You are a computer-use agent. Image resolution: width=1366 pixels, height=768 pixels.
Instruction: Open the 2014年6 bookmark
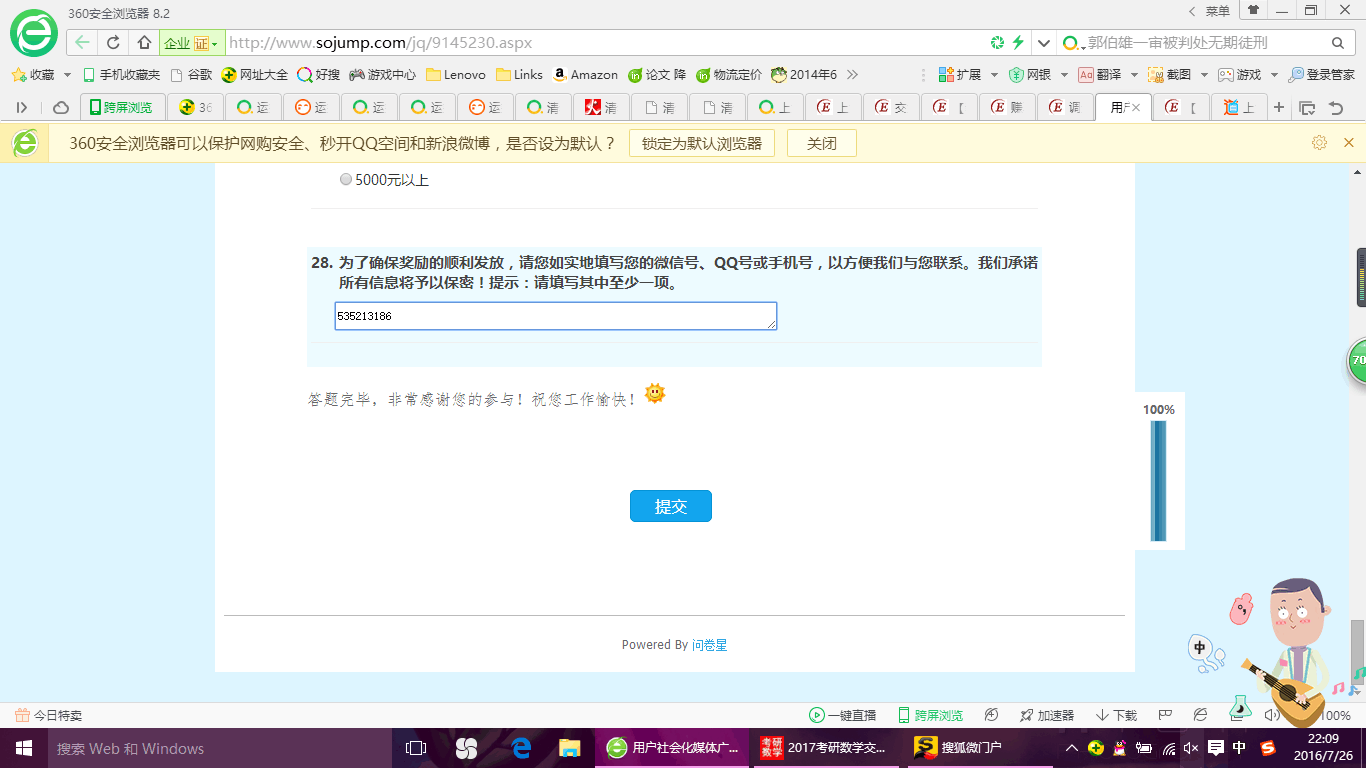[x=803, y=75]
